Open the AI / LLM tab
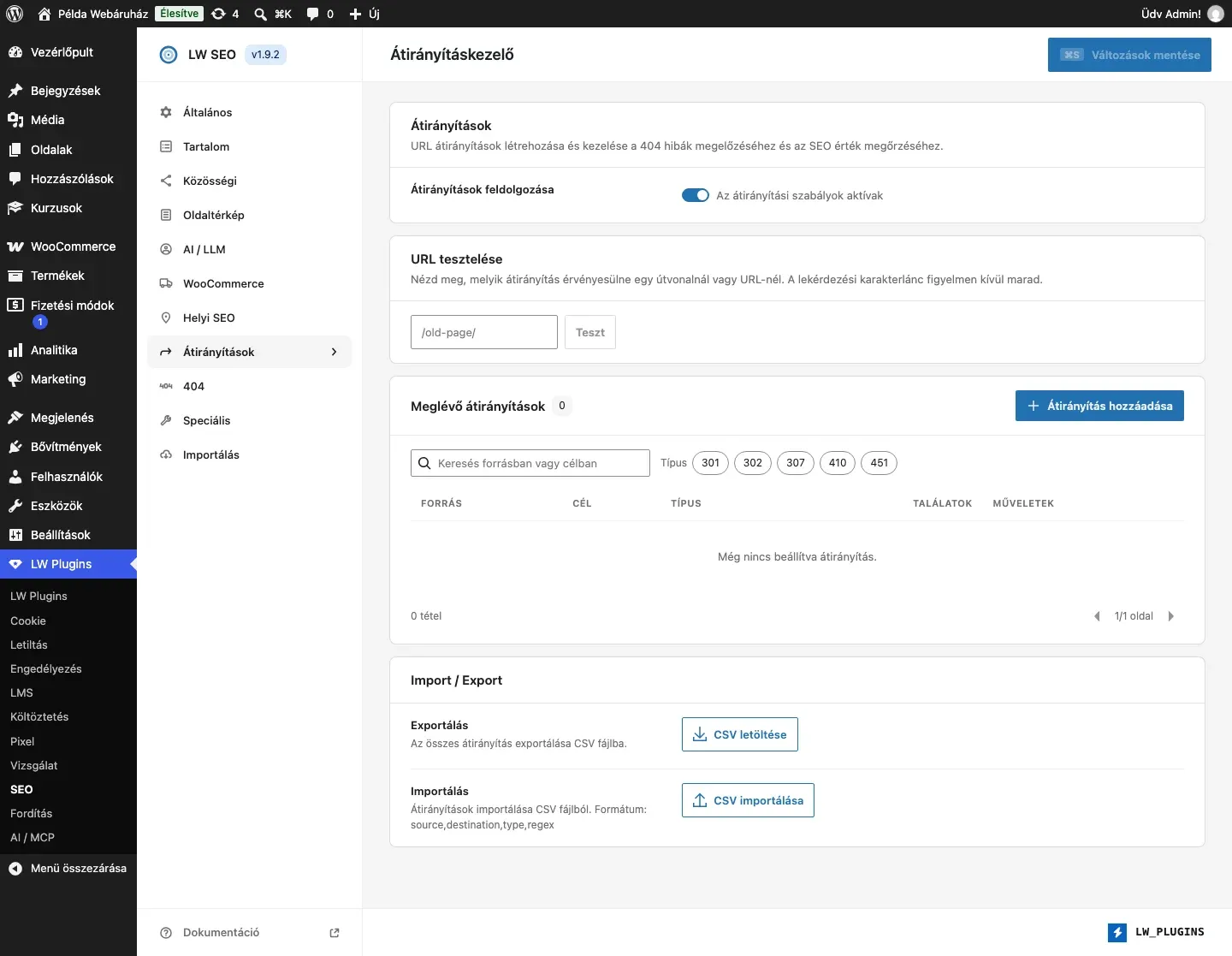1232x956 pixels. 250,249
